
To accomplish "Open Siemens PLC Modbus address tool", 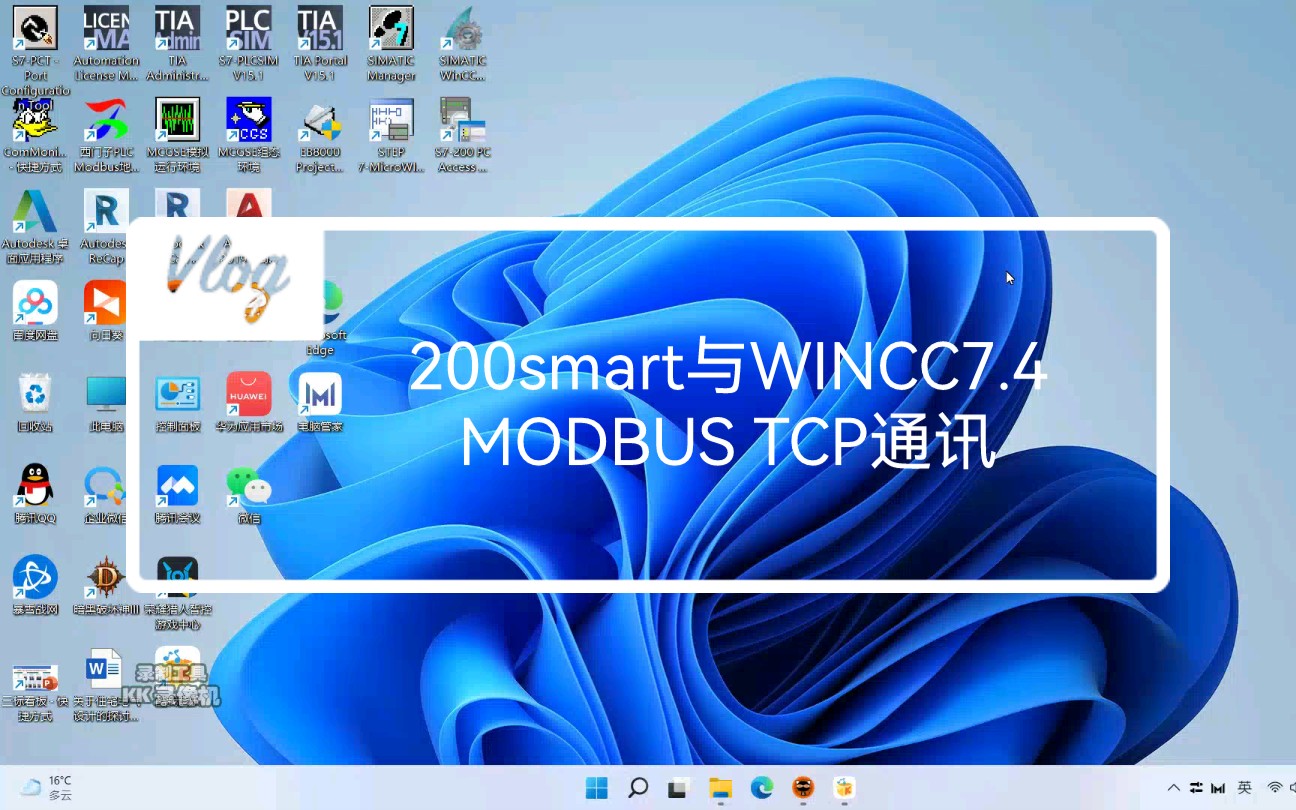I will 106,121.
